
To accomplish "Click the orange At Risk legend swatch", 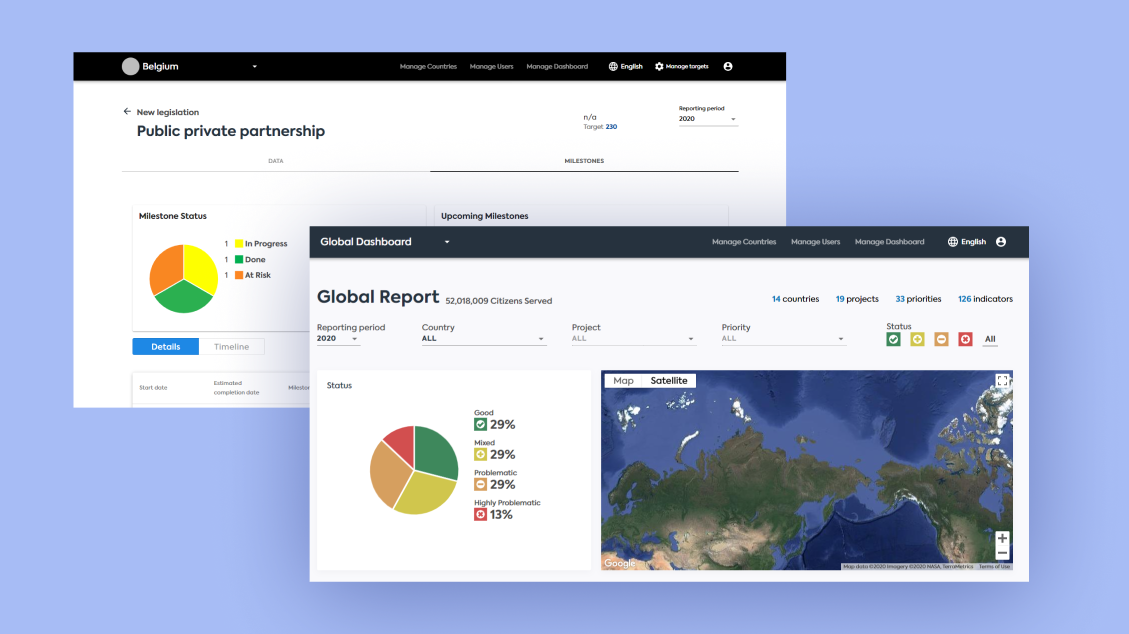I will click(x=238, y=275).
